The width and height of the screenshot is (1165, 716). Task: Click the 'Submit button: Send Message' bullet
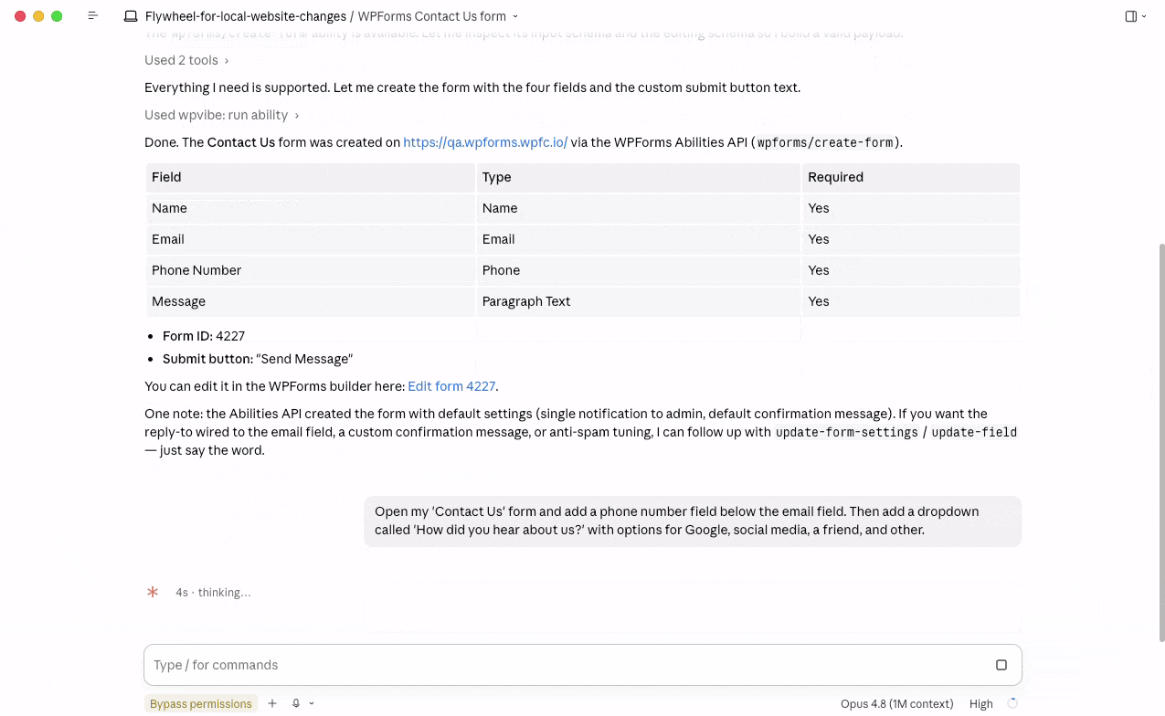(258, 359)
